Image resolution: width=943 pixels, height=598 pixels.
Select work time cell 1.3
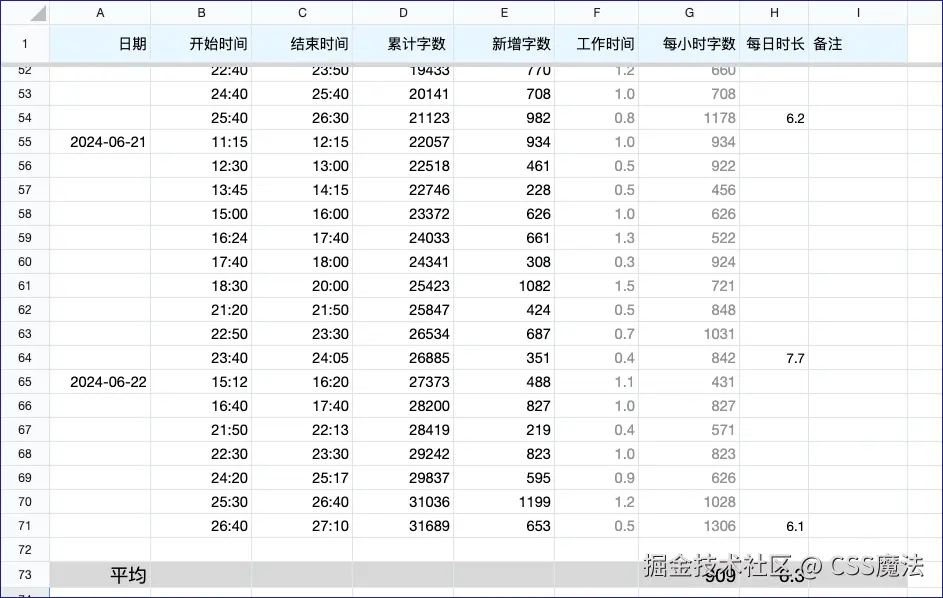(x=597, y=238)
